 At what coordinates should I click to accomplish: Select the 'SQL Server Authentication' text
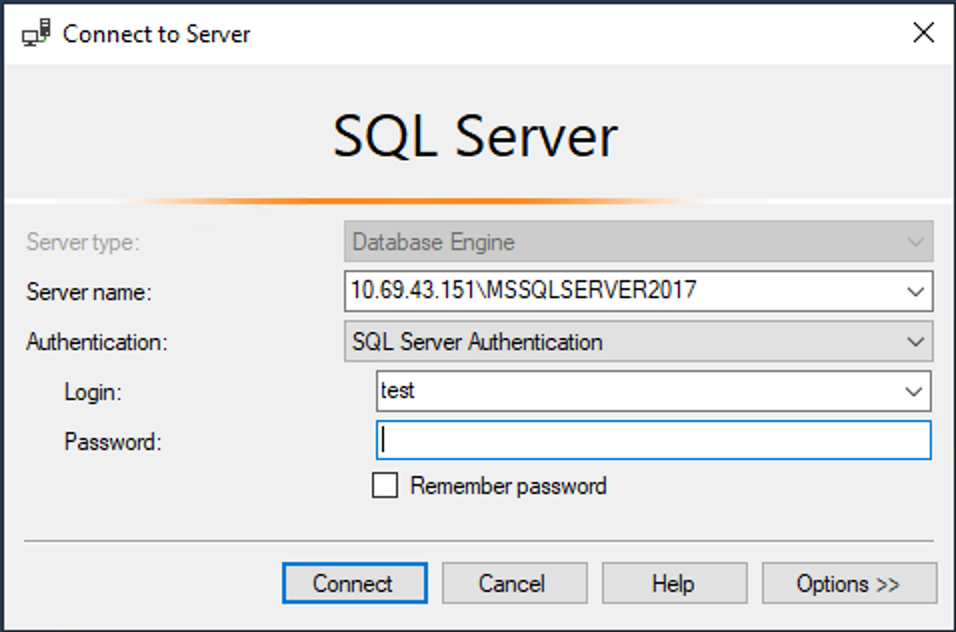477,342
